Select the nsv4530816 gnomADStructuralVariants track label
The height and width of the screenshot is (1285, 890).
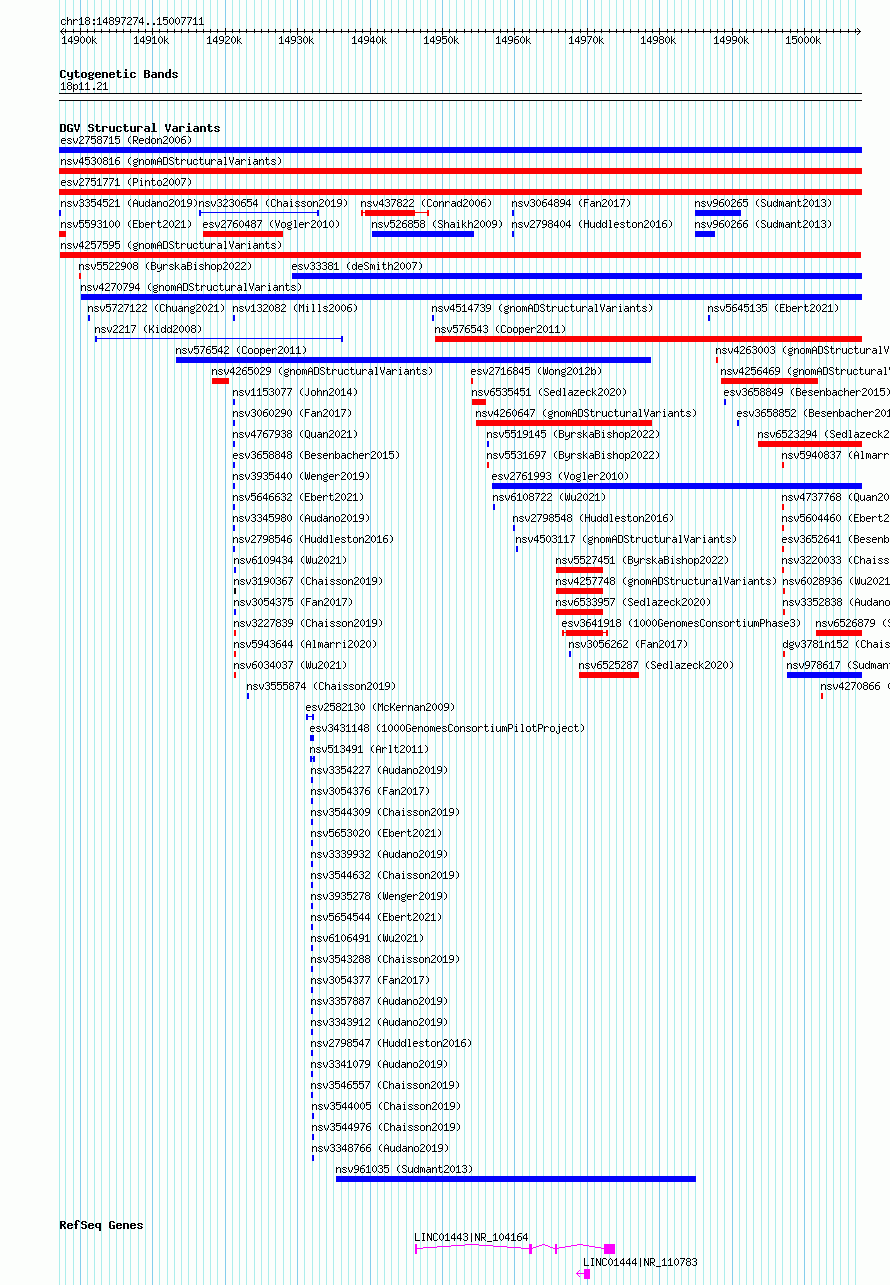coord(171,161)
